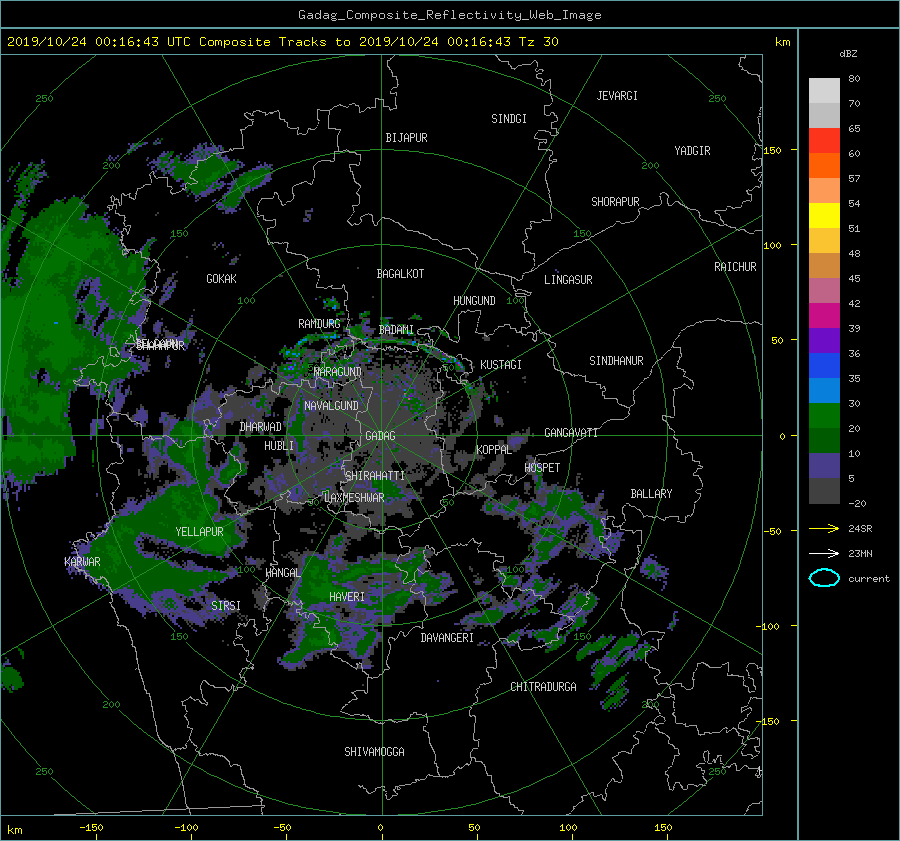
Task: Click the YADGIR city label
Action: (x=692, y=151)
